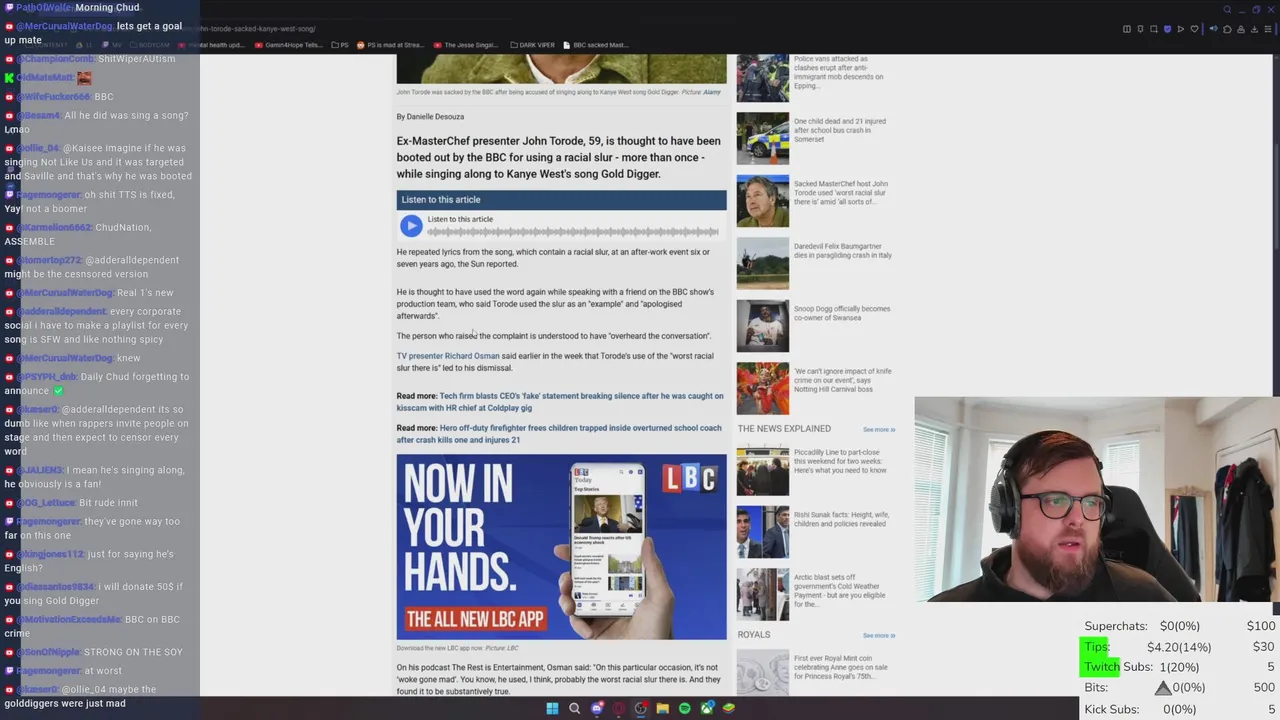
Task: Click See more beside the Royals section
Action: [879, 636]
